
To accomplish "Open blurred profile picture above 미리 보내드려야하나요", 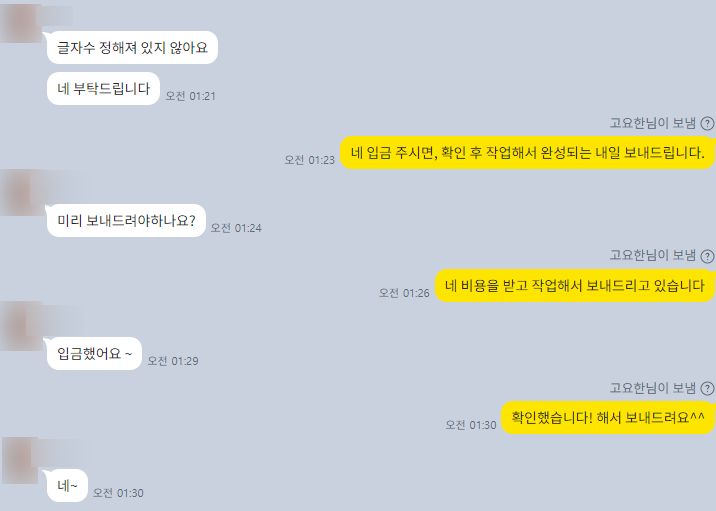I will (x=22, y=193).
